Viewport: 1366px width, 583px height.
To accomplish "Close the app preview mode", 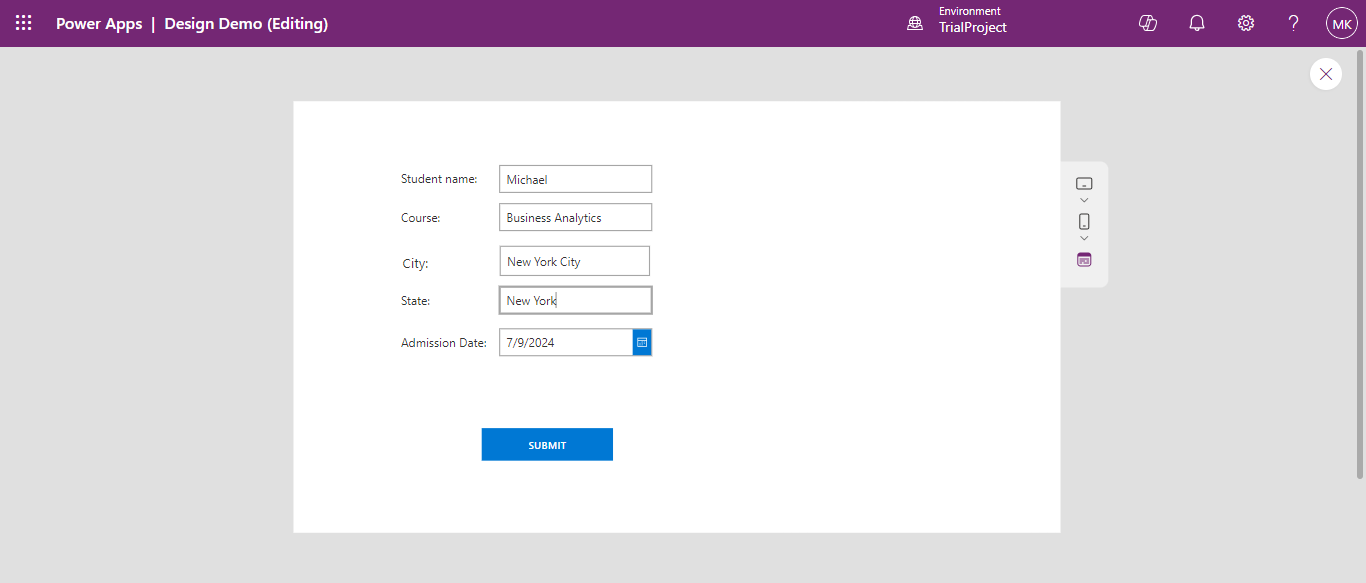I will [x=1326, y=74].
